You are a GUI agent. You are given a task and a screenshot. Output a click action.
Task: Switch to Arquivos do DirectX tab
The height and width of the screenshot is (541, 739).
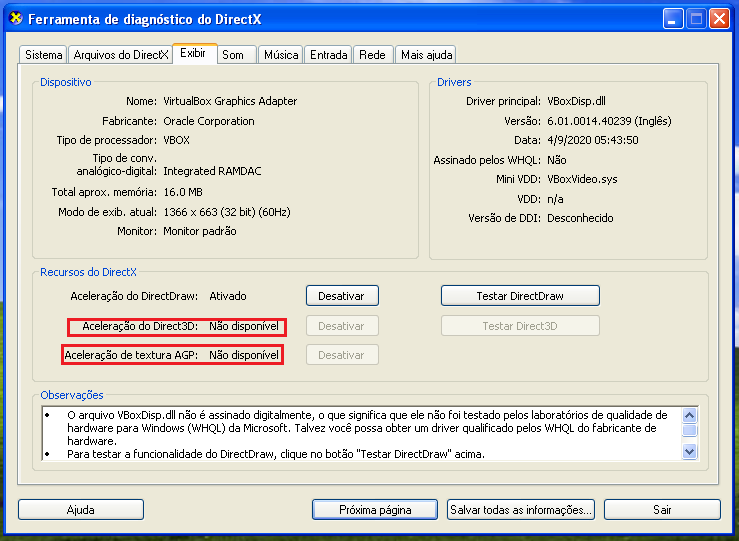[x=121, y=55]
